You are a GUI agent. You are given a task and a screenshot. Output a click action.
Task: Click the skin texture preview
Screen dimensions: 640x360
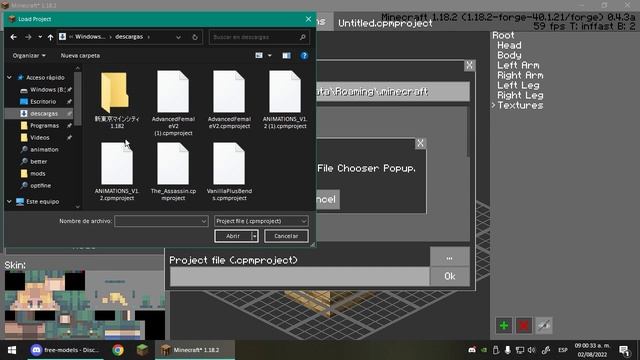(84, 305)
